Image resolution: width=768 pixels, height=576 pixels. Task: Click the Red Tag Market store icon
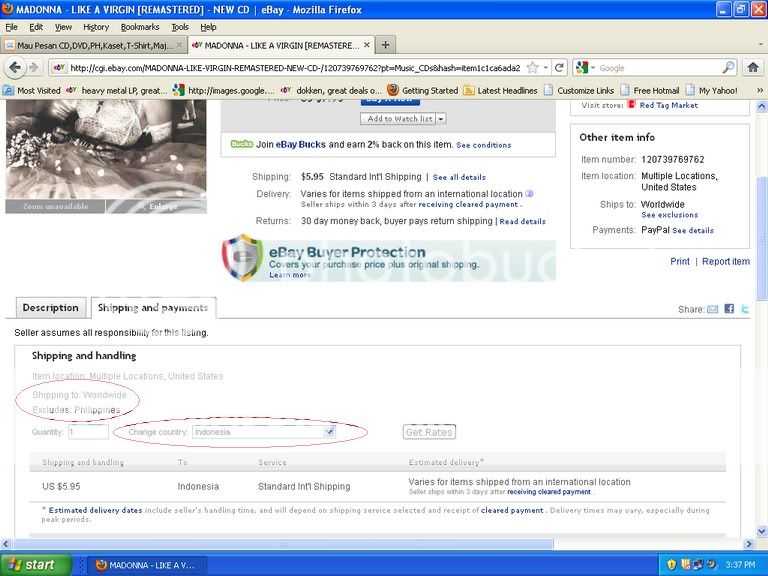click(x=632, y=104)
